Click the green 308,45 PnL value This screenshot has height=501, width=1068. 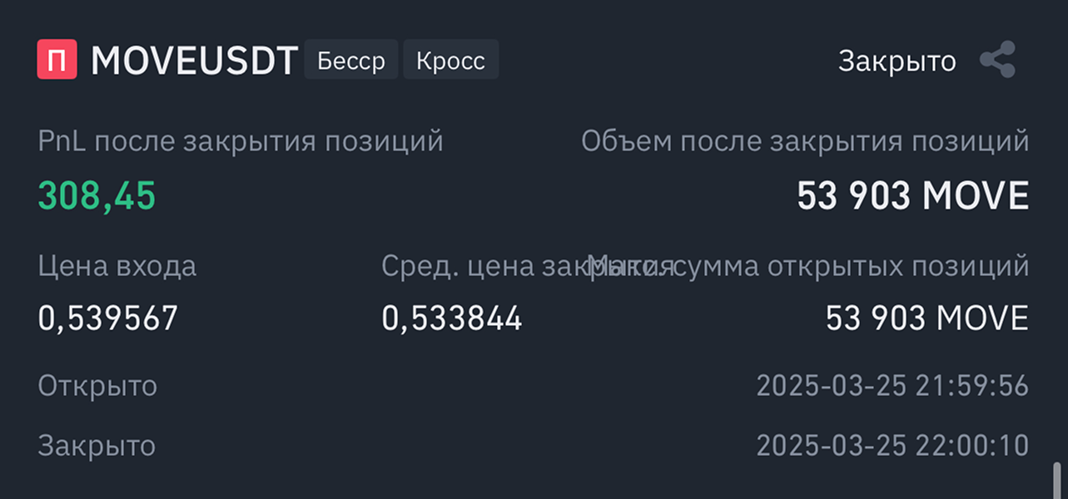point(97,196)
